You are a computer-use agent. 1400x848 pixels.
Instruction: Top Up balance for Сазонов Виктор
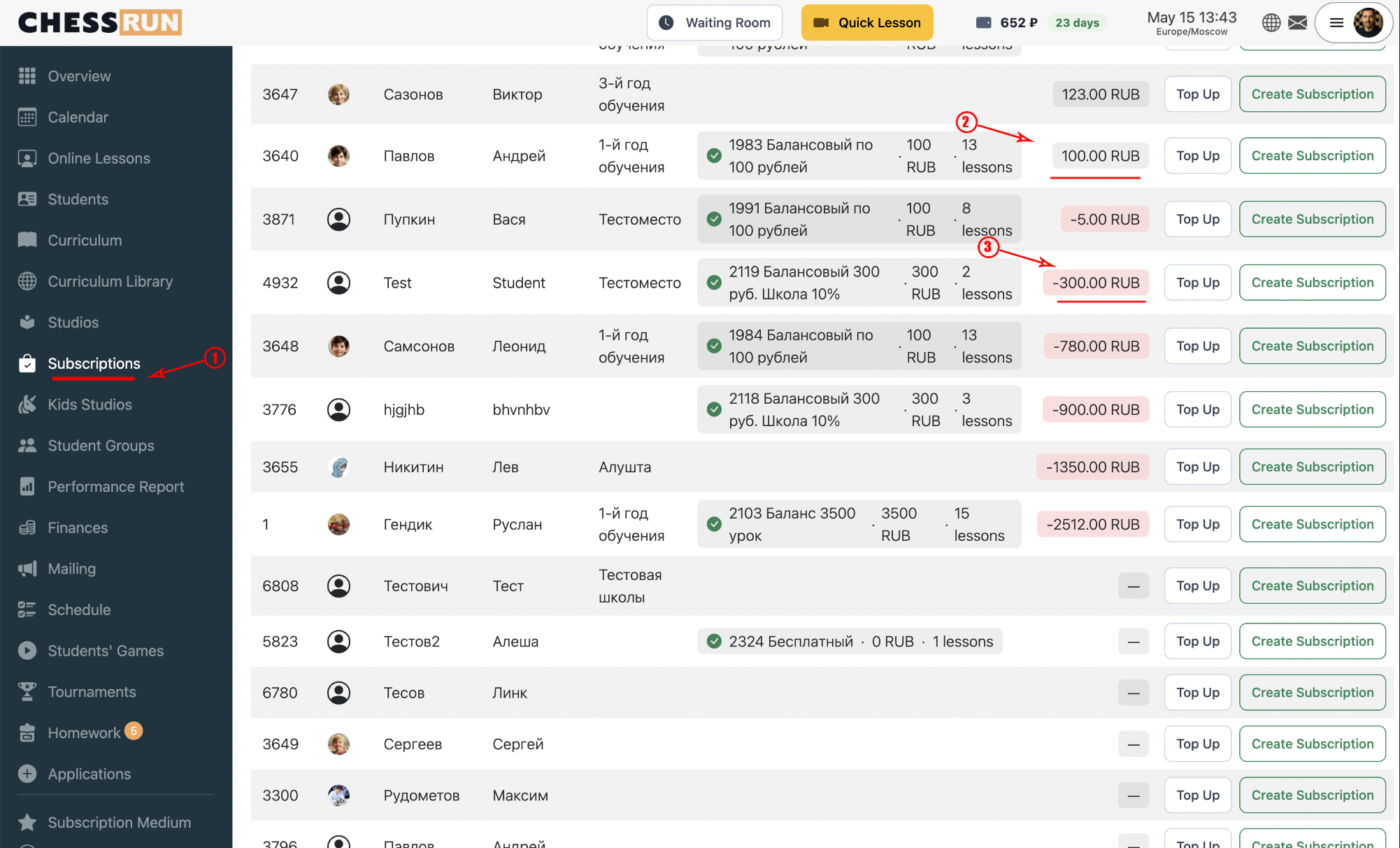[1198, 94]
